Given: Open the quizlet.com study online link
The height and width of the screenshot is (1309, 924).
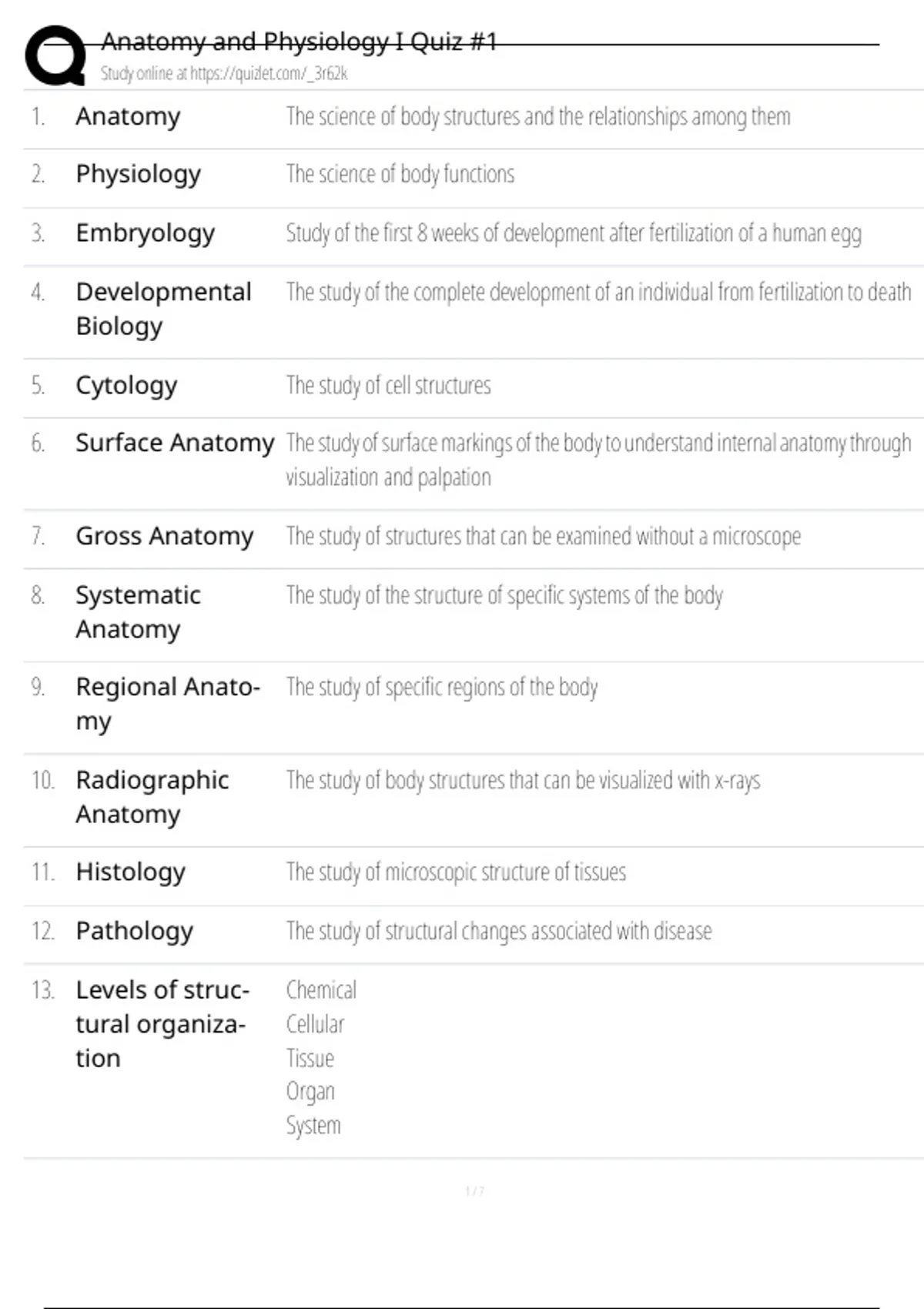Looking at the screenshot, I should coord(224,74).
